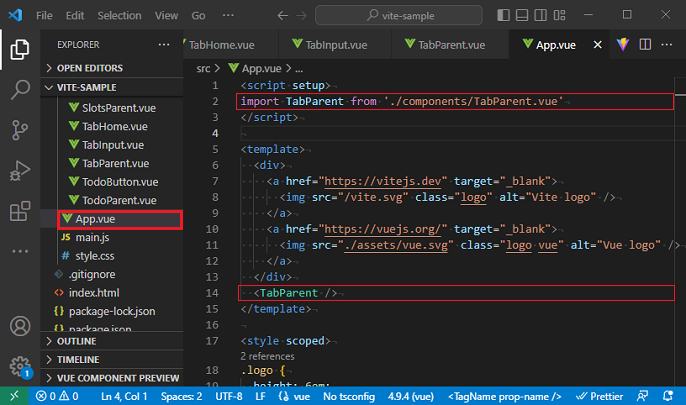Viewport: 686px width, 405px height.
Task: Collapse the VITE-SAMPLE folder section
Action: point(112,87)
